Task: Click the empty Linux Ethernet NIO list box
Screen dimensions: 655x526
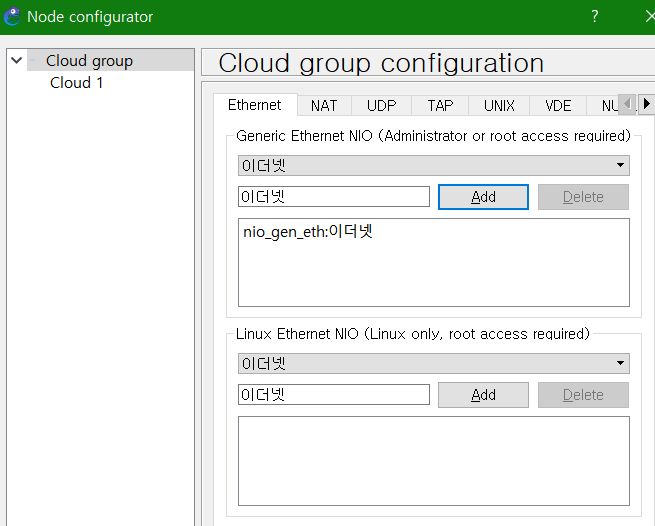Action: pyautogui.click(x=434, y=461)
